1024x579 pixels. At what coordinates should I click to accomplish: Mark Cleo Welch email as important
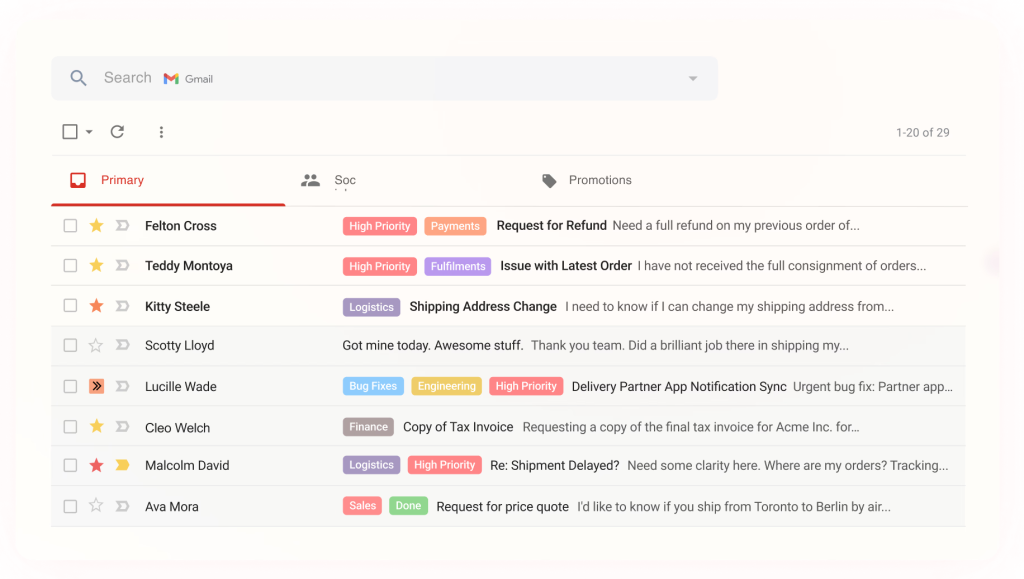(122, 427)
